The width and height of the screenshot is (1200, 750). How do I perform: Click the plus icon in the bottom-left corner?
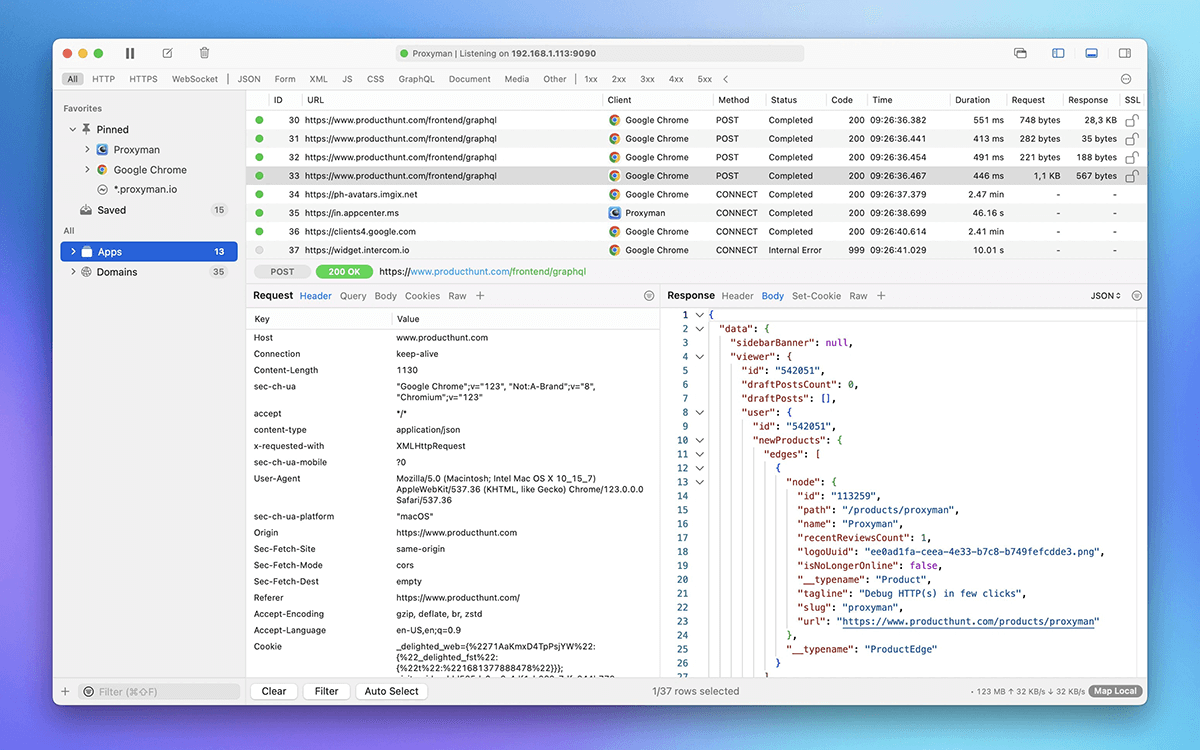[x=66, y=691]
